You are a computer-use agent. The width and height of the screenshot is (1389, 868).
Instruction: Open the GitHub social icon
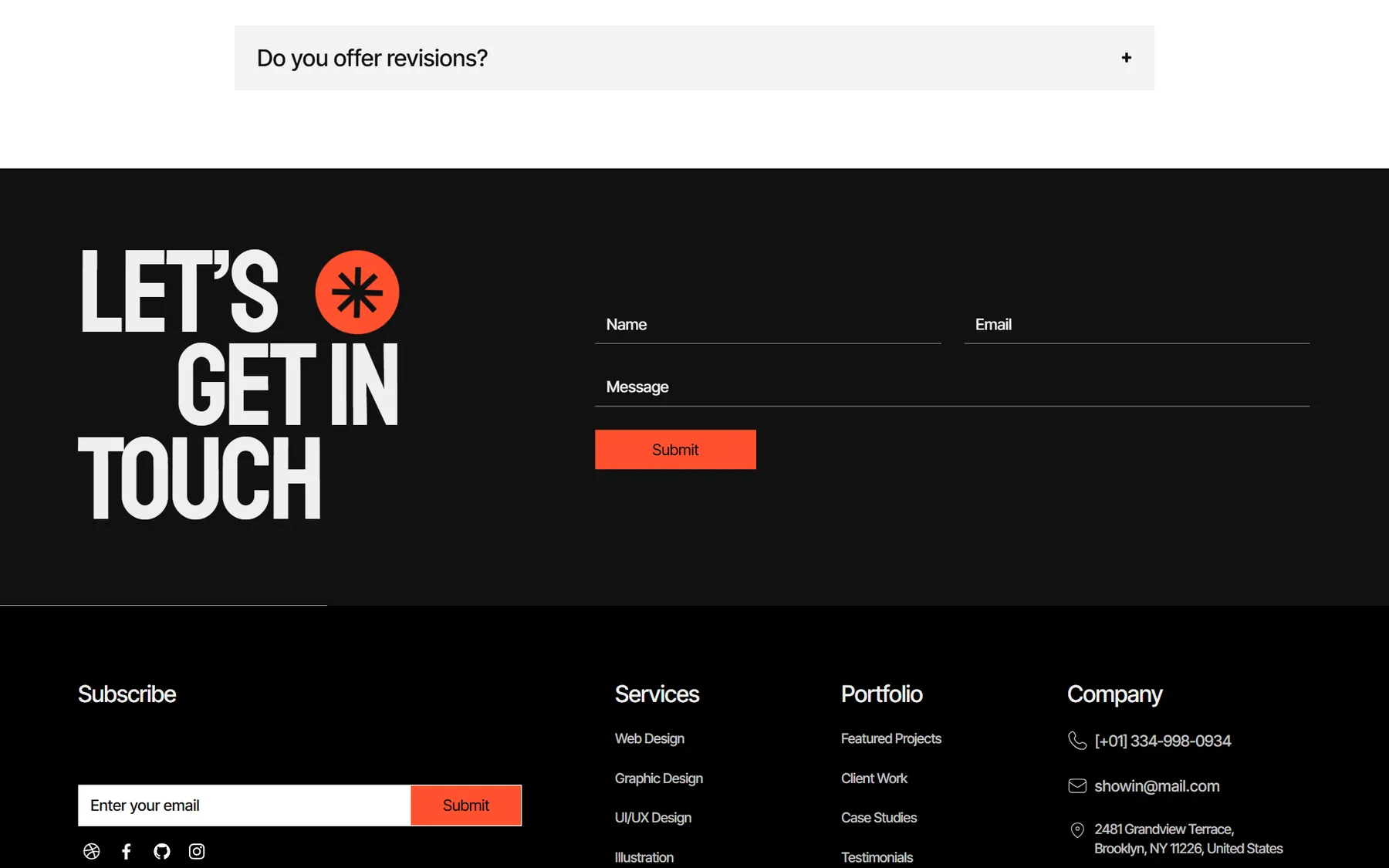(162, 851)
